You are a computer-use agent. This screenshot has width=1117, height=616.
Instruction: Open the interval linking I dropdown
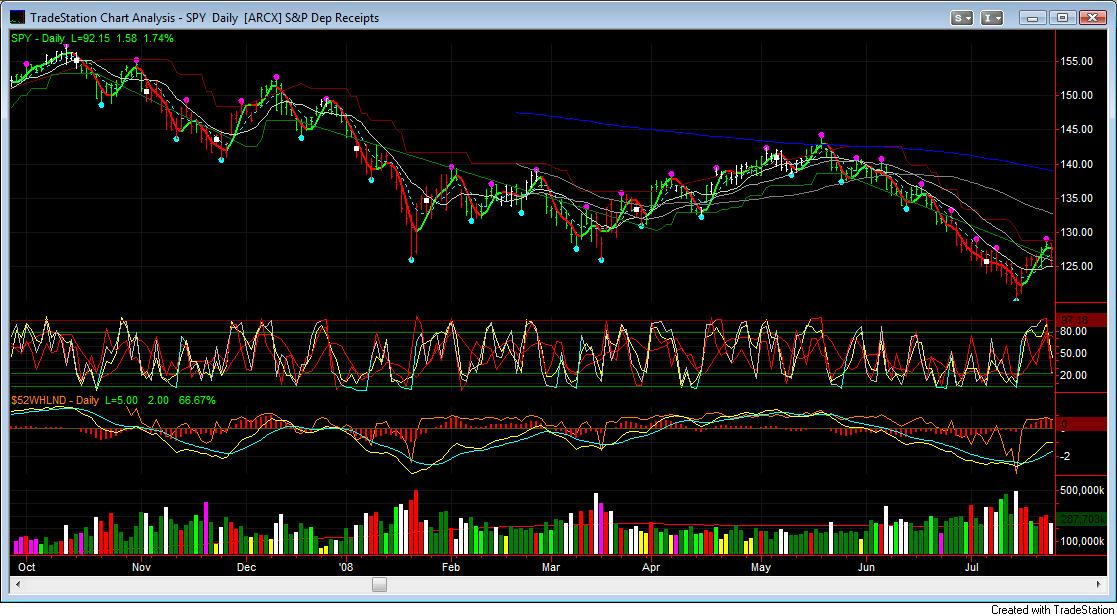point(992,18)
